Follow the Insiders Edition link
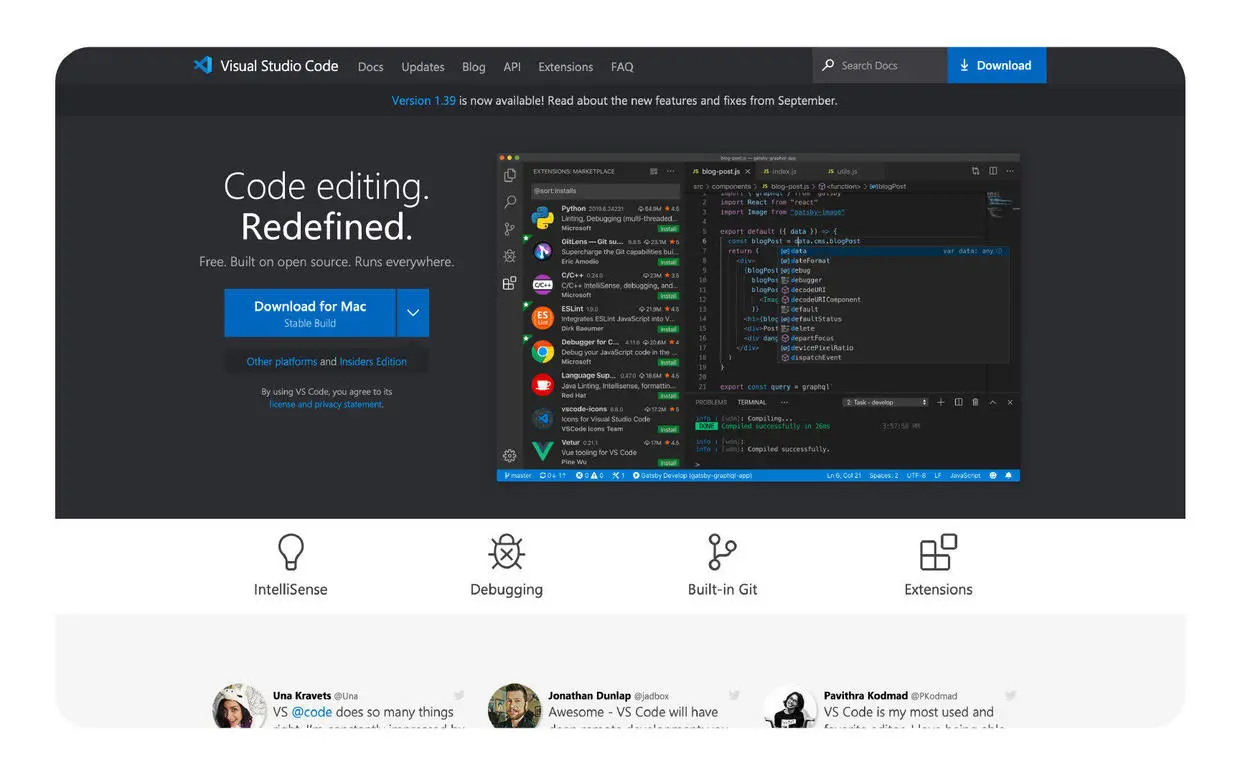The image size is (1240, 775). click(373, 362)
